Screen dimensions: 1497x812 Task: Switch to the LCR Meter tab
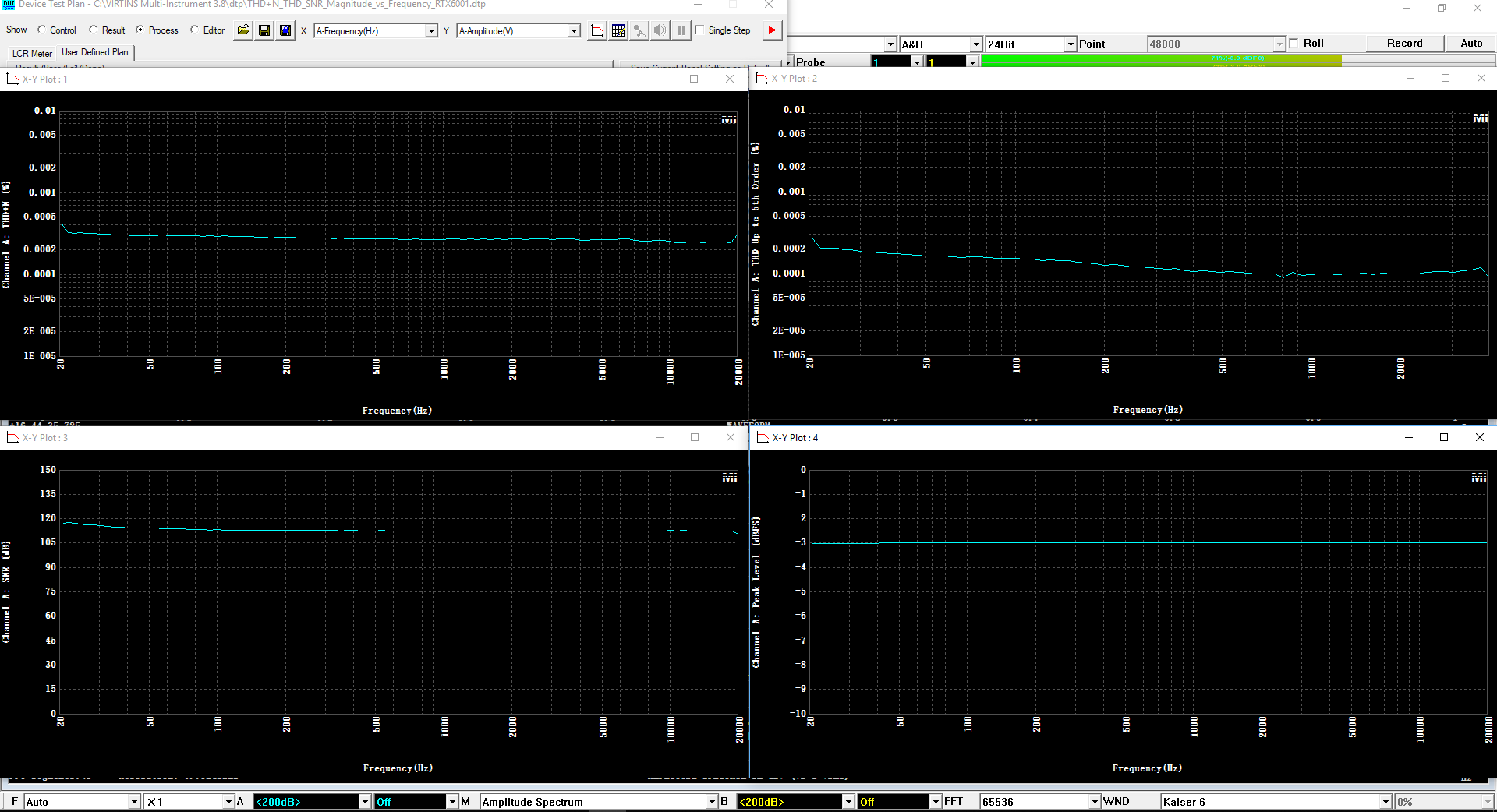coord(32,54)
